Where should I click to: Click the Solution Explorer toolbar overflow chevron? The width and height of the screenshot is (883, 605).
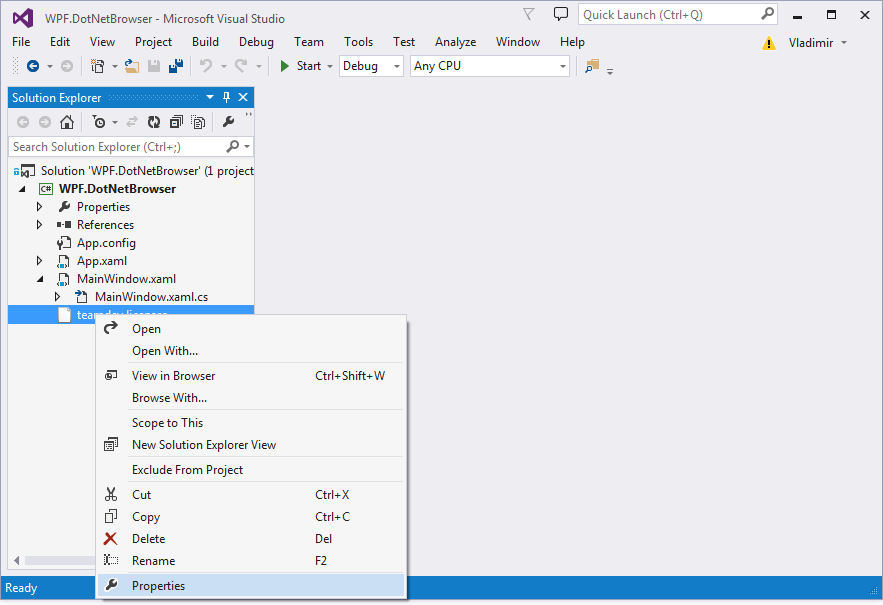pyautogui.click(x=248, y=115)
